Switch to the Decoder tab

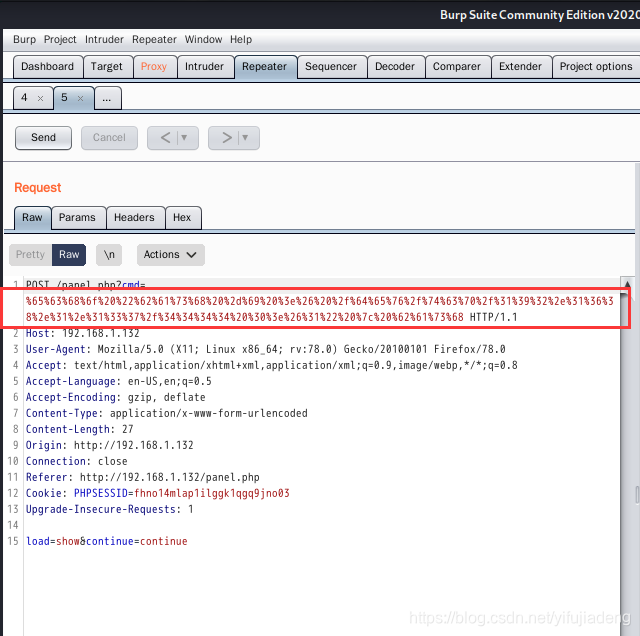click(395, 67)
